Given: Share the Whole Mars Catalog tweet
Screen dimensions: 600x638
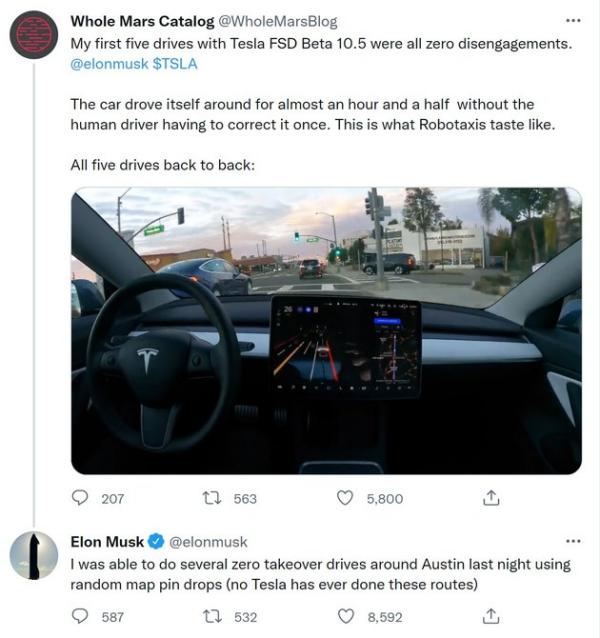Looking at the screenshot, I should (491, 497).
